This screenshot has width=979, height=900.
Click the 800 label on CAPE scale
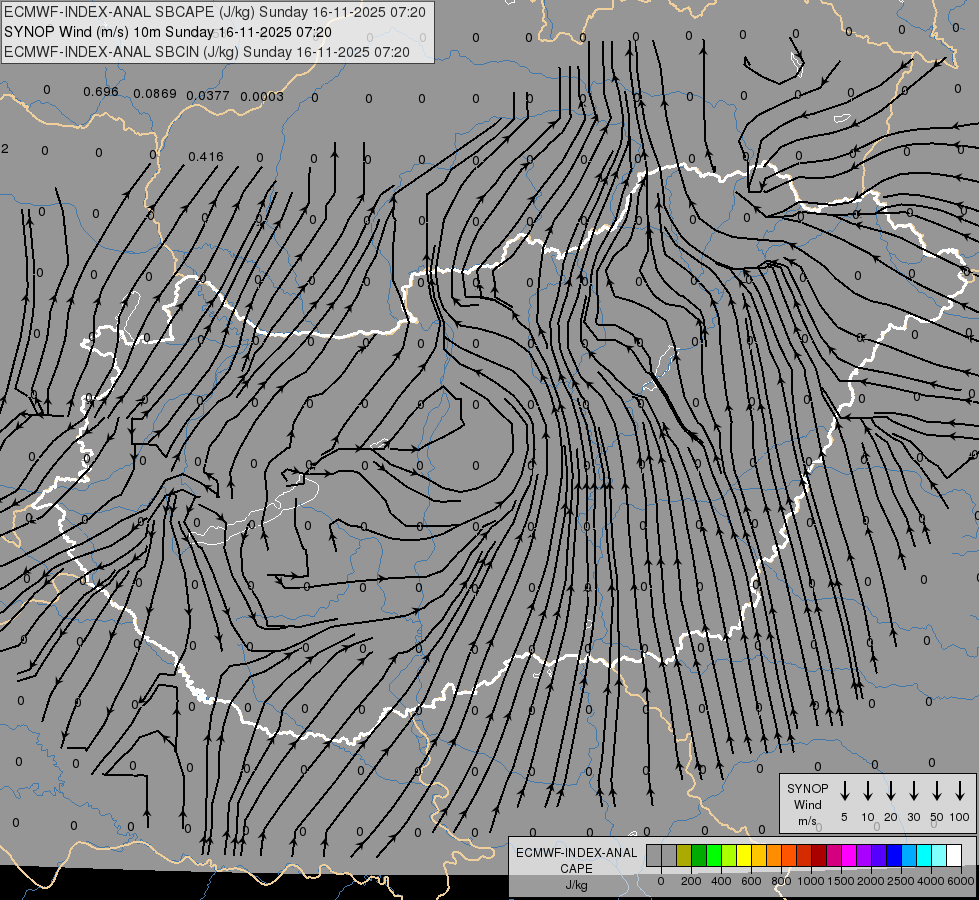[x=781, y=881]
